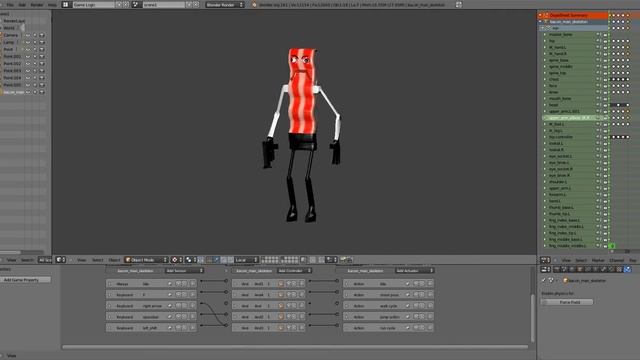Pin the walk cycle actuator

coord(407,305)
